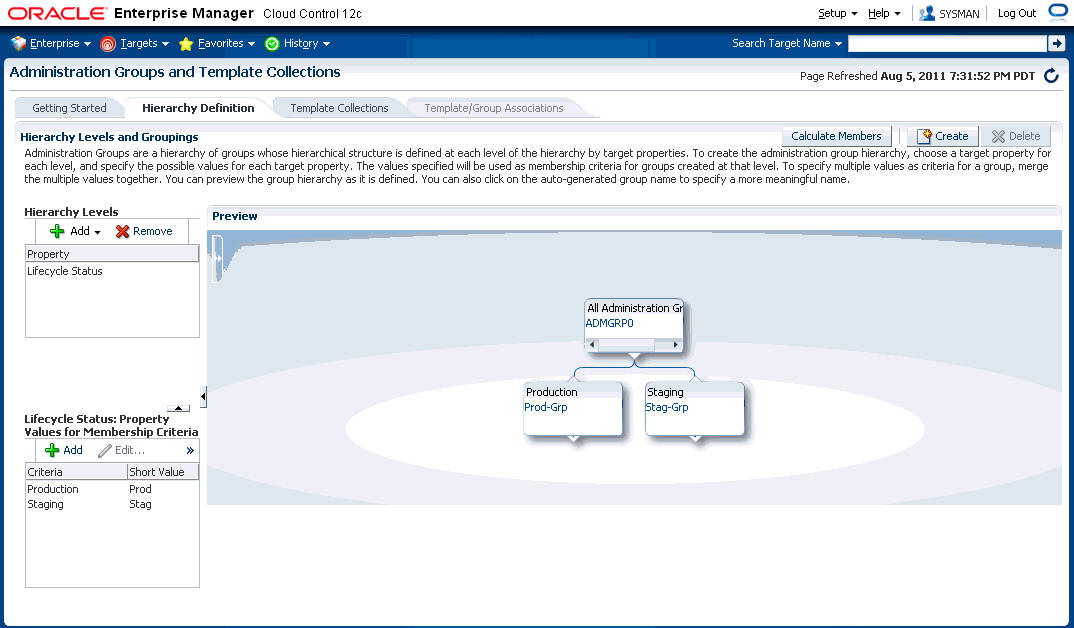The width and height of the screenshot is (1074, 628).
Task: Click the Create button
Action: (943, 136)
